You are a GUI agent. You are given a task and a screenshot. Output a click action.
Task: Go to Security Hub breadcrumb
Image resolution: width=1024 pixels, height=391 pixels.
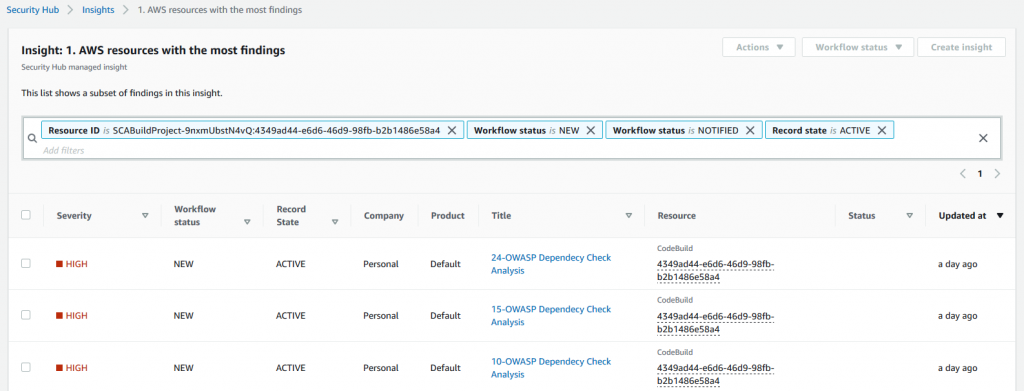pos(33,10)
